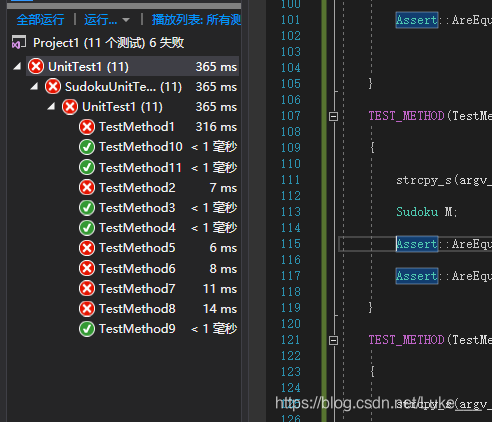
Task: Collapse the TEST_METHOD block at line 121
Action: click(333, 340)
